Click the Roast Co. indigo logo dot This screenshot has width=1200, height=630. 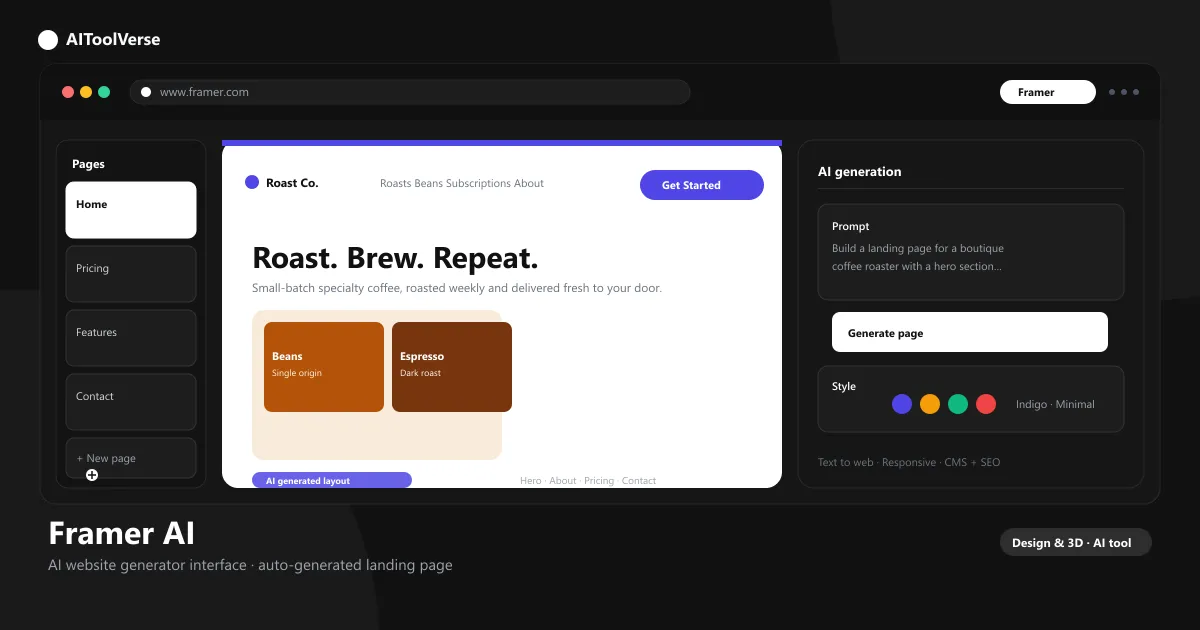(x=252, y=182)
